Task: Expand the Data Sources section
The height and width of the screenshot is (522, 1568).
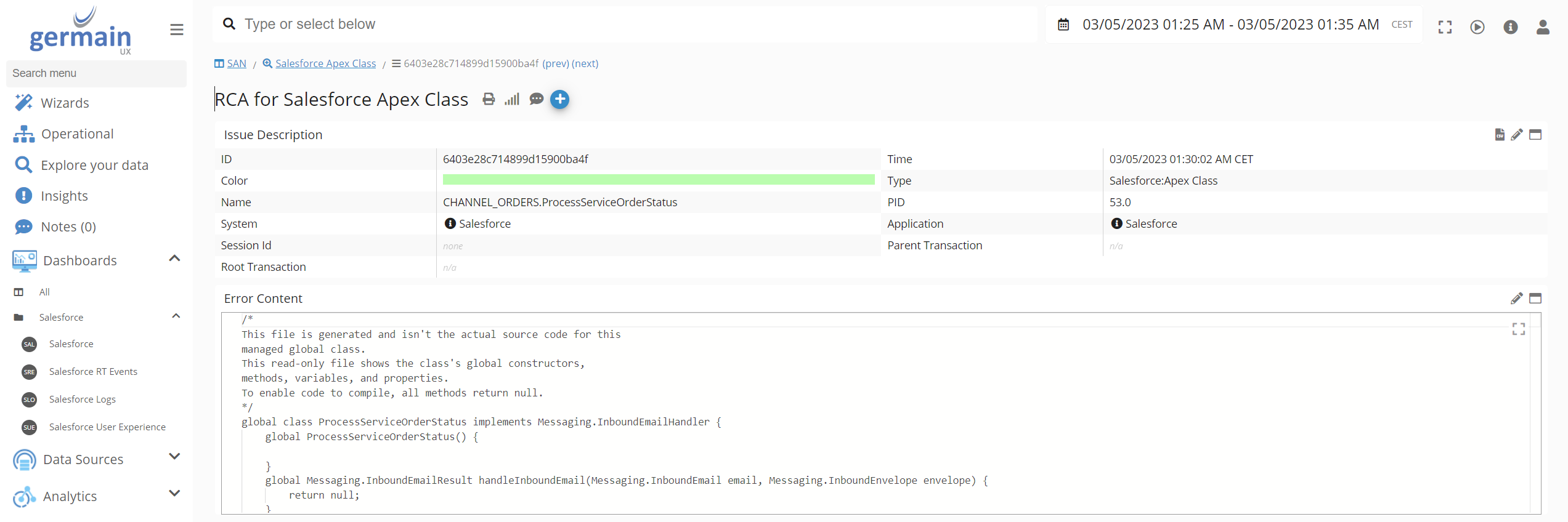Action: [x=174, y=457]
